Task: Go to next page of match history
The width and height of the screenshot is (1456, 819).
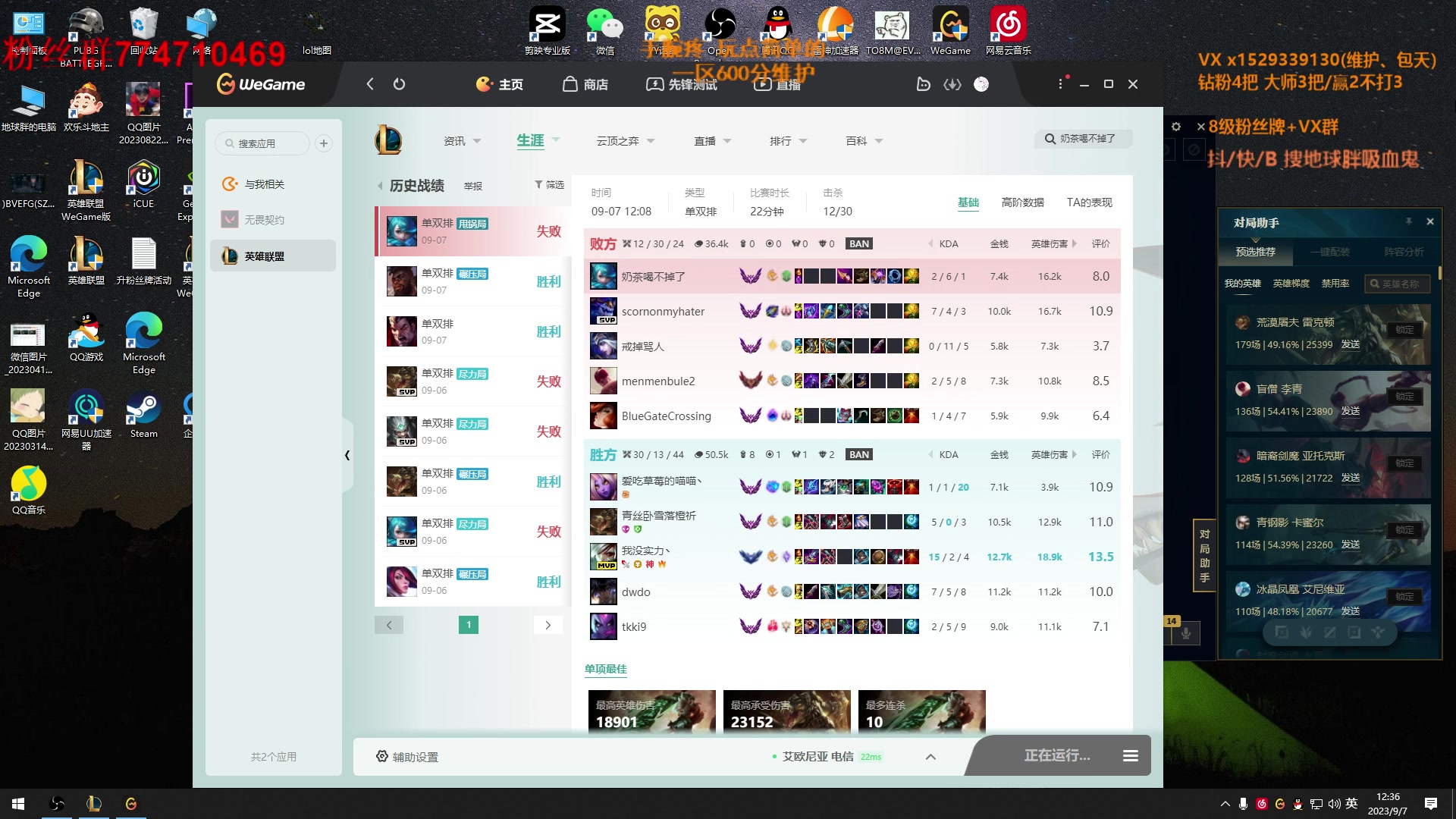Action: coord(548,625)
